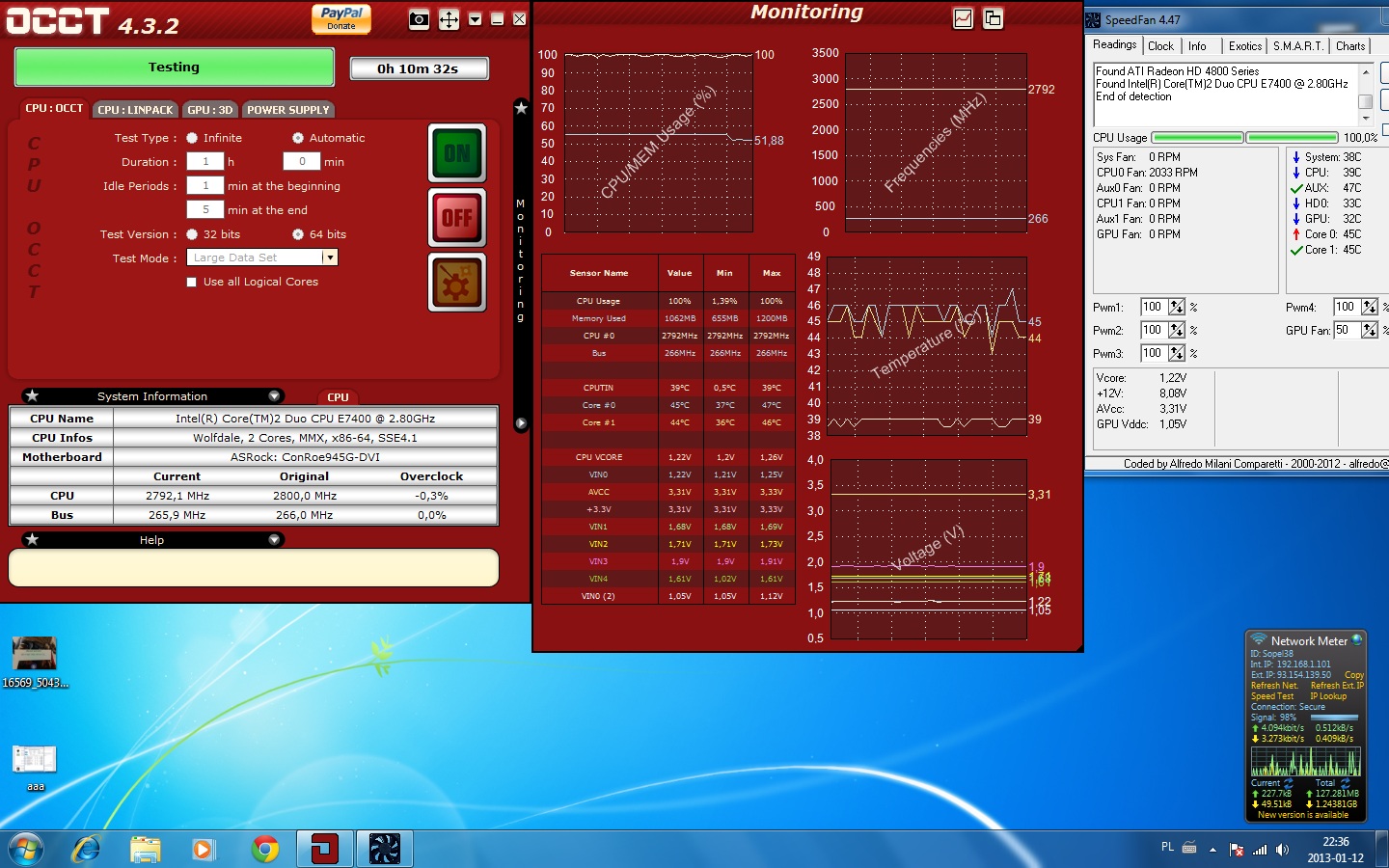This screenshot has height=868, width=1389.
Task: Select the Readings tab in SpeedFan
Action: [x=1115, y=45]
